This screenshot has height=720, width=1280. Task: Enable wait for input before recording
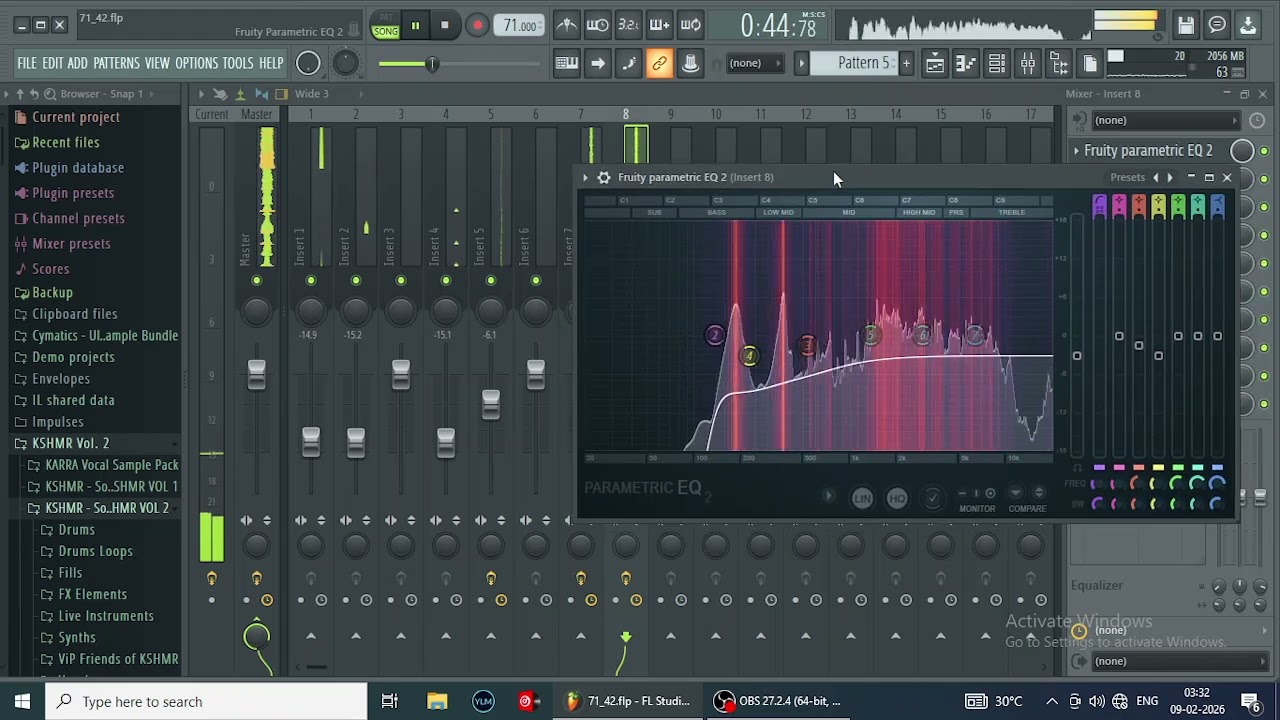click(x=598, y=25)
